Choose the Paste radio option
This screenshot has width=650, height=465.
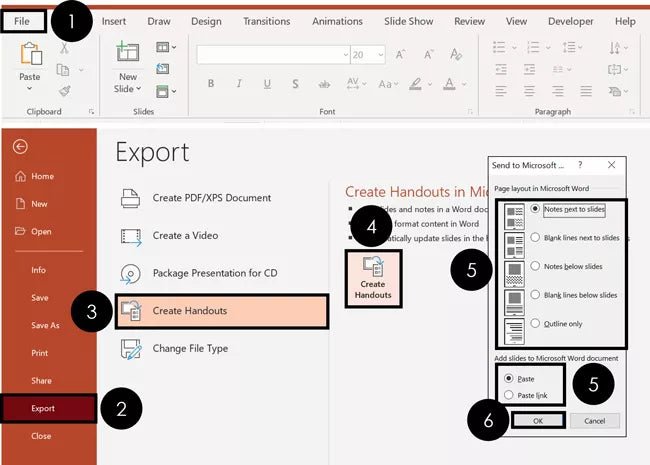click(519, 378)
